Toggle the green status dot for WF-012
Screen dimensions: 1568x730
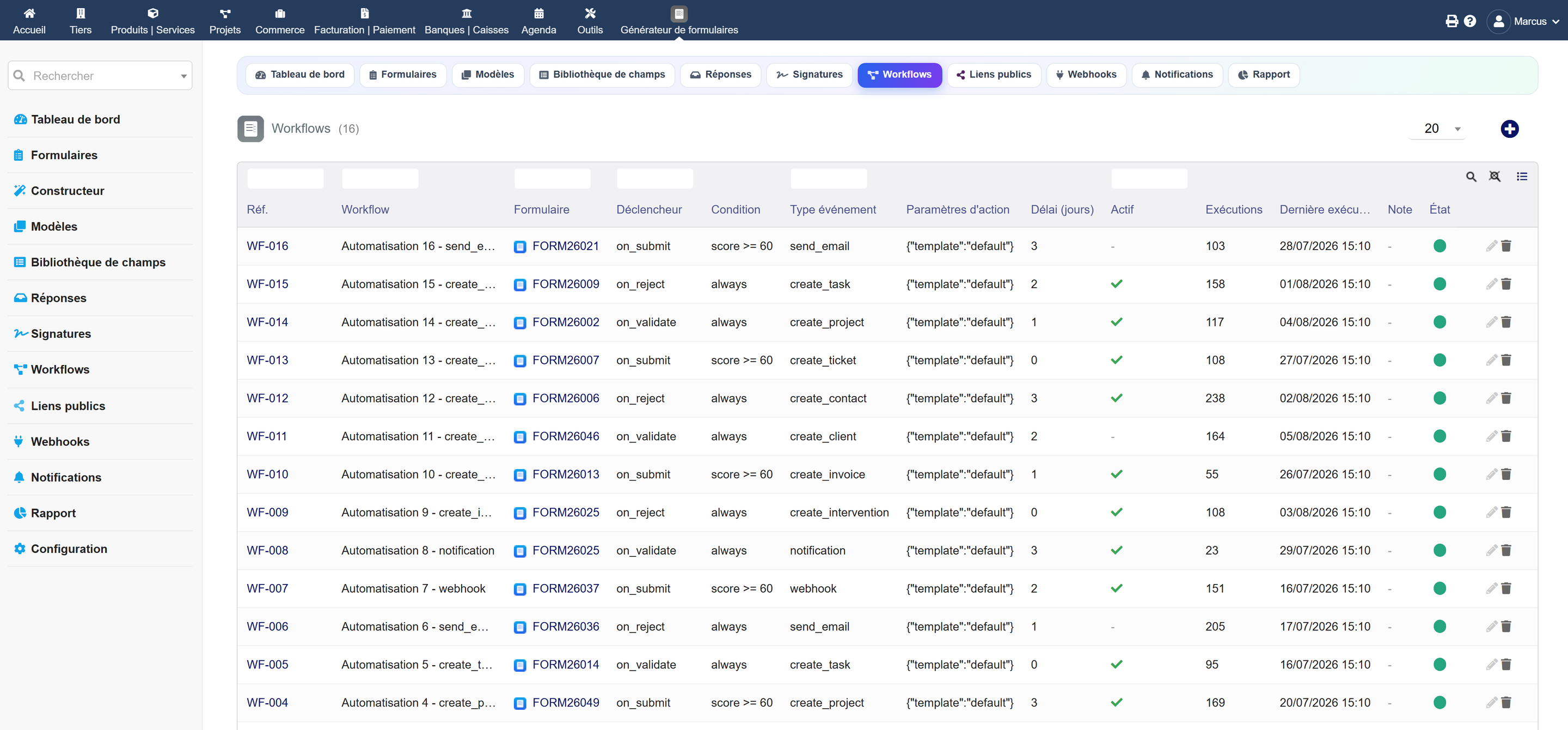(1440, 398)
